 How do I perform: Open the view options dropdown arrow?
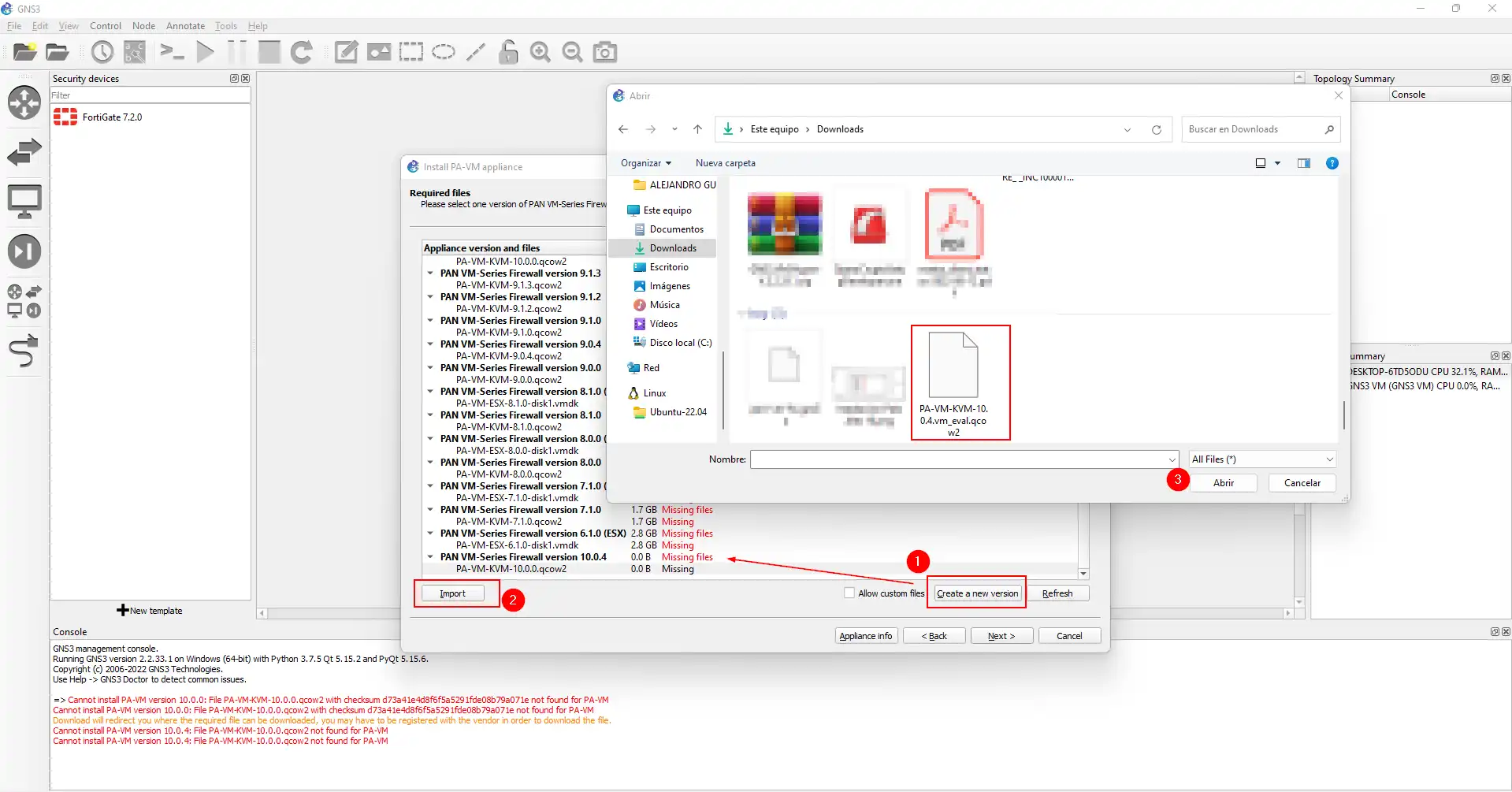[1277, 163]
